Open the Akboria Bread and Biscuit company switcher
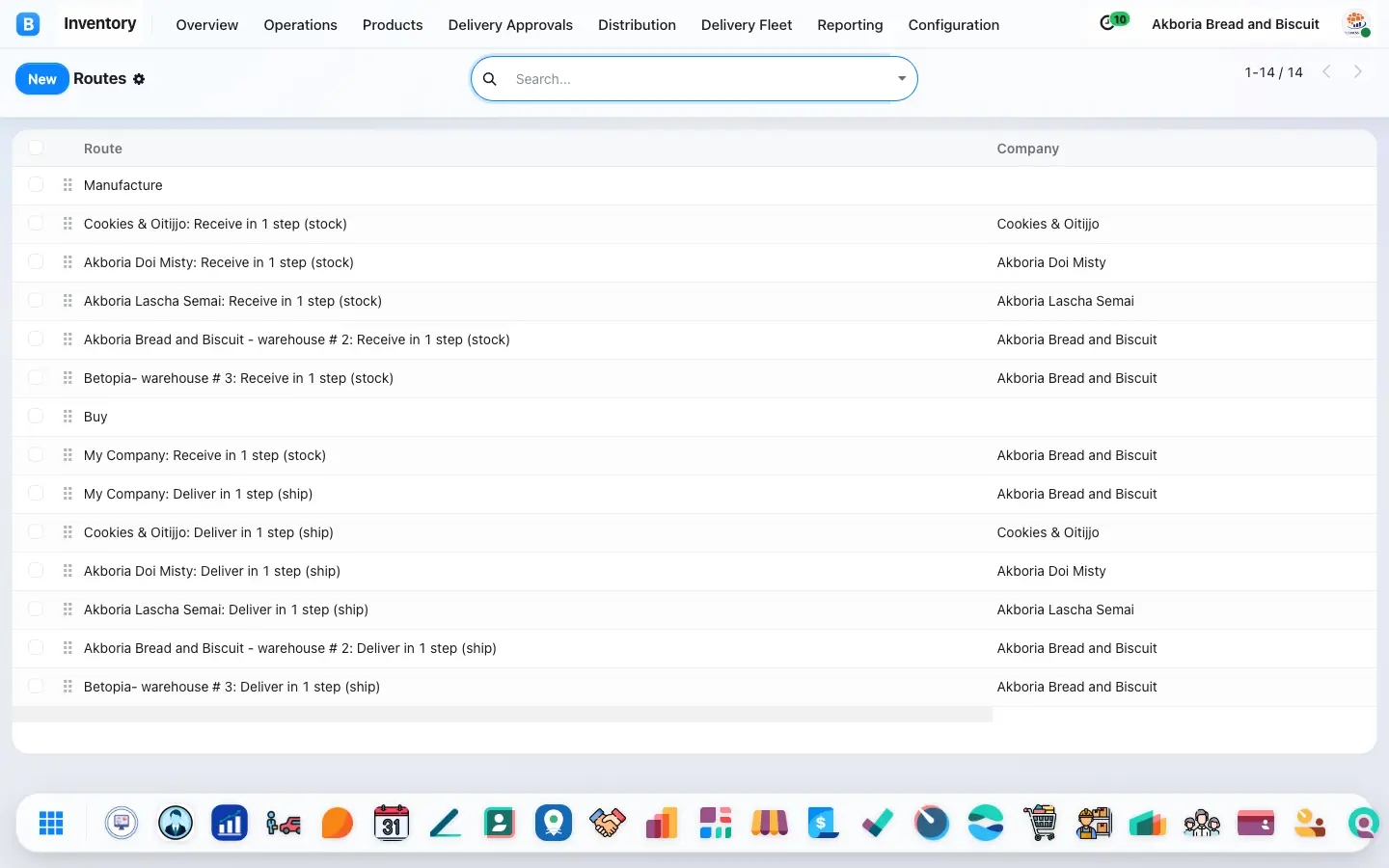Image resolution: width=1389 pixels, height=868 pixels. tap(1236, 24)
